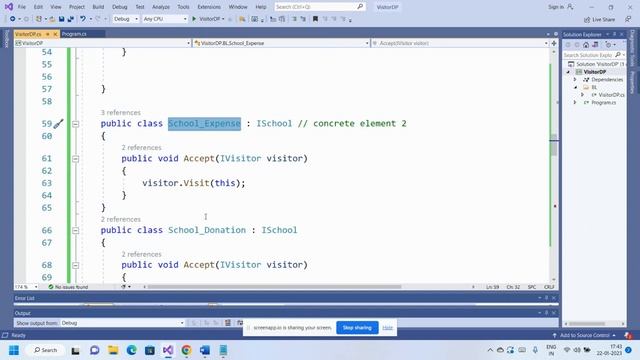Click the Stop sharing button

tap(357, 328)
